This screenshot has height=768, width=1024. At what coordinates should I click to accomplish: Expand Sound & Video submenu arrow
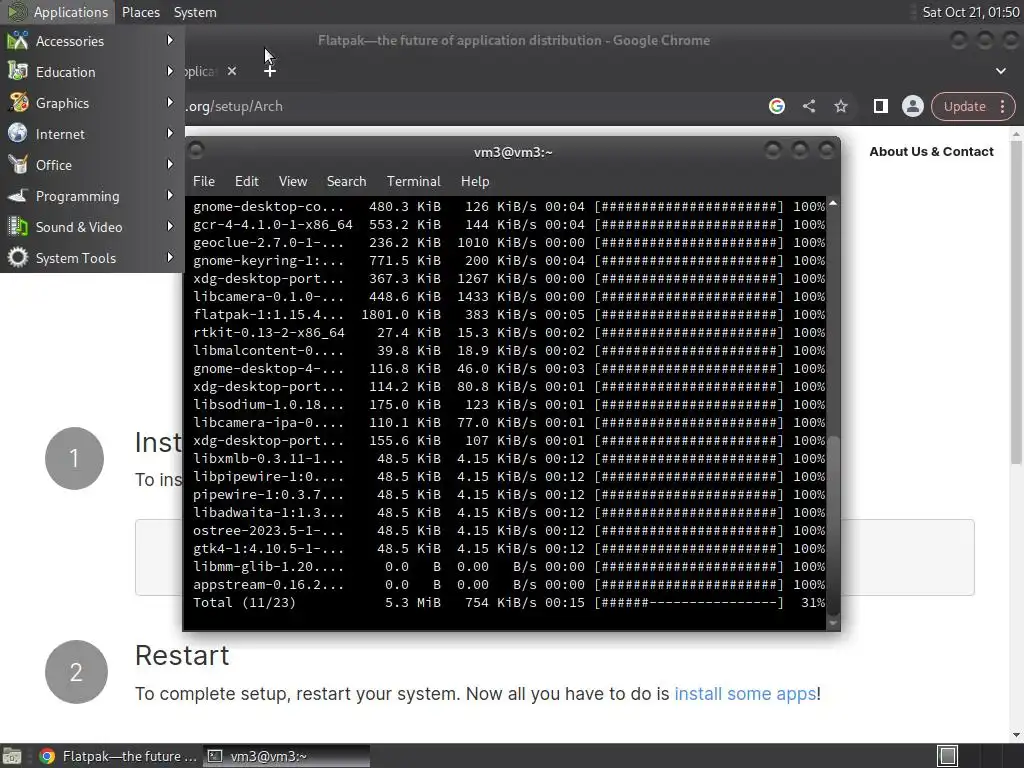click(170, 227)
